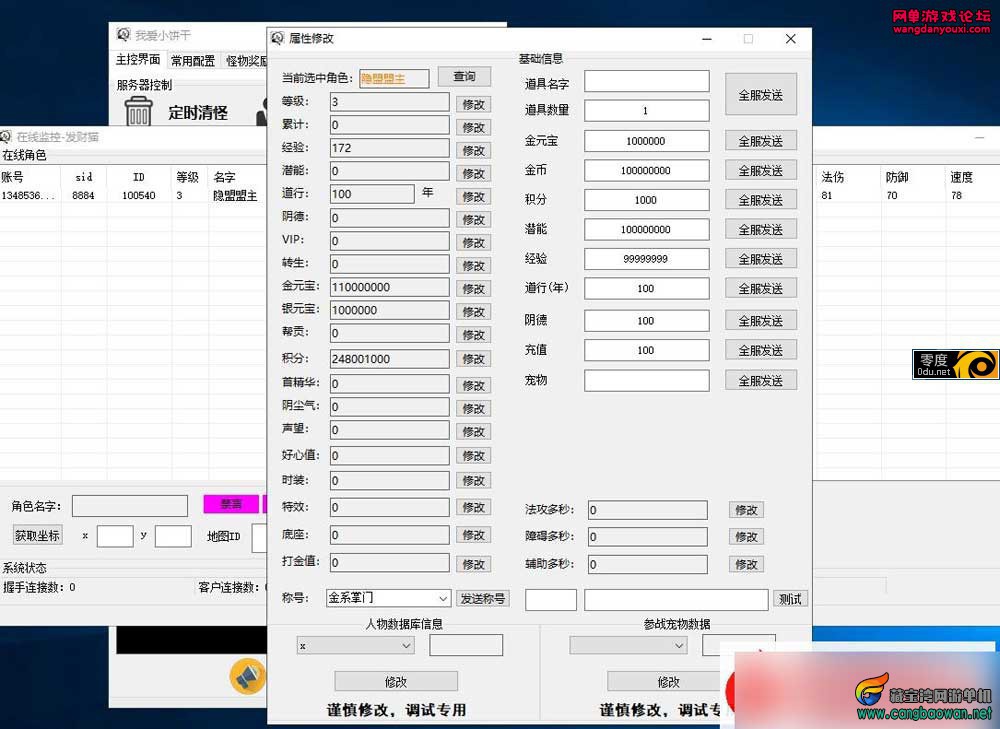Image resolution: width=1000 pixels, height=729 pixels.
Task: Click 修改 button for 法攻多秒
Action: coord(746,510)
